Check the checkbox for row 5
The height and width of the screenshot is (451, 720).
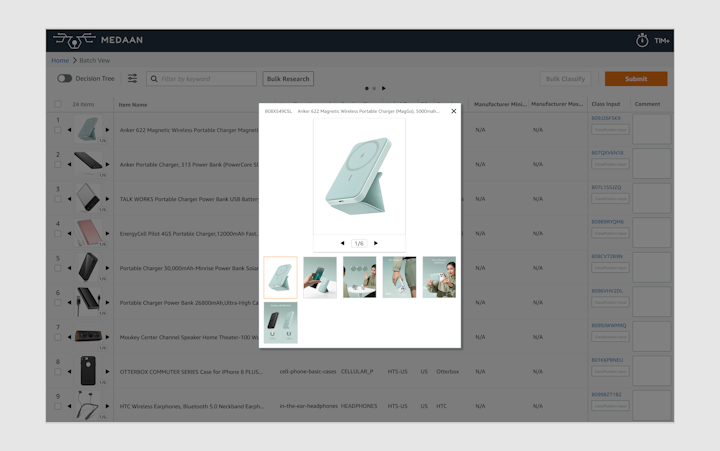58,268
